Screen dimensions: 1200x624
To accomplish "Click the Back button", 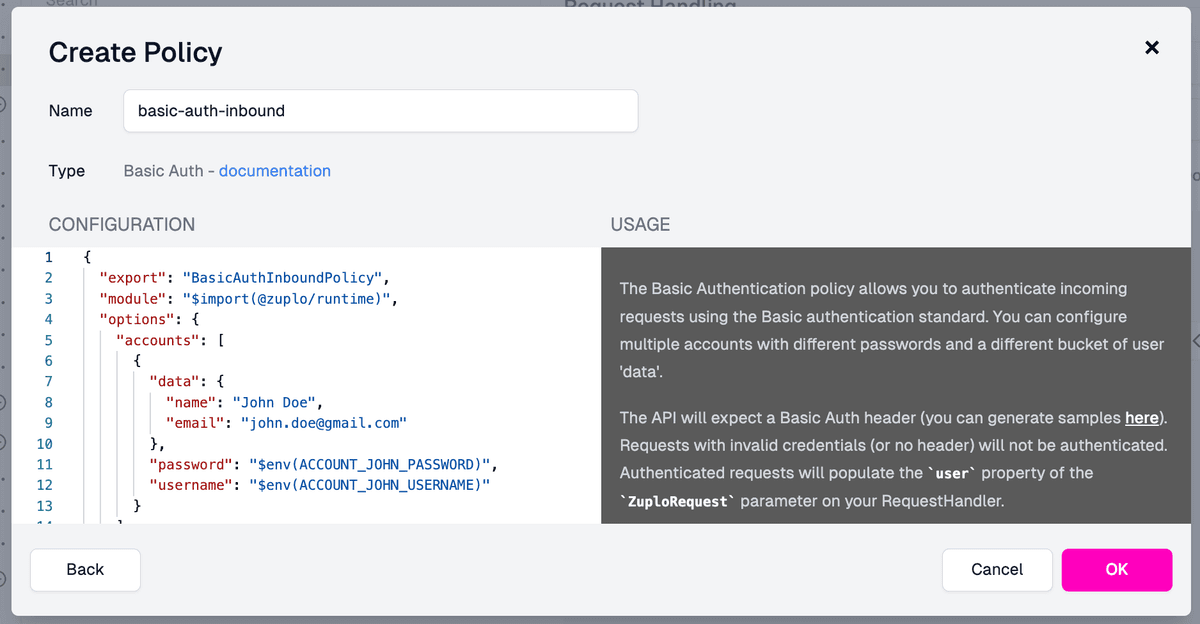I will [85, 569].
